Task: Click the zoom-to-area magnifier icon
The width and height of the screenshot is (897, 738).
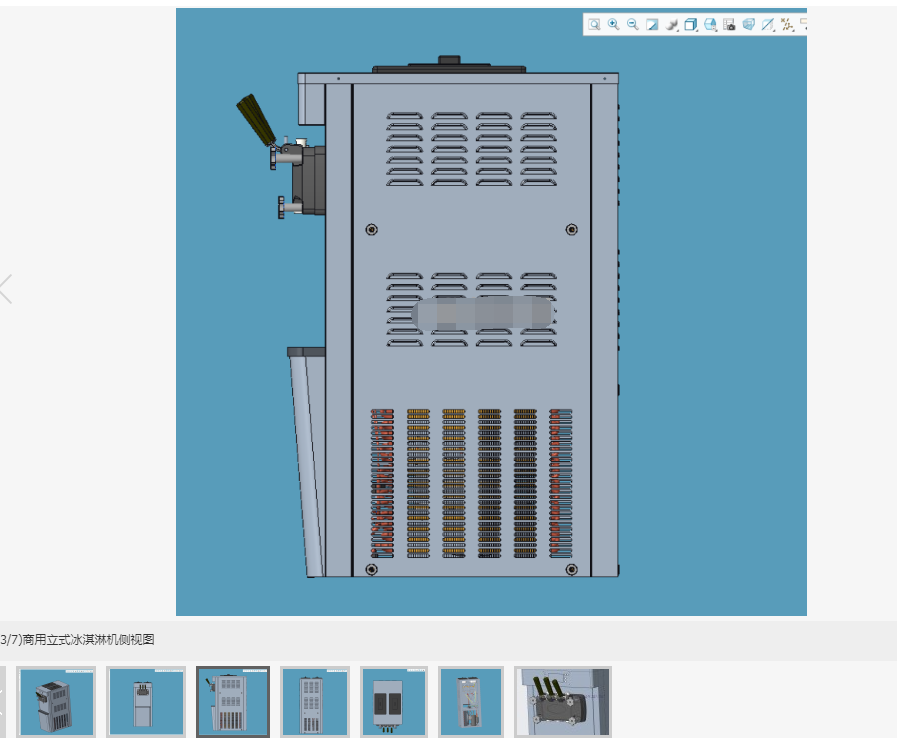Action: [594, 25]
